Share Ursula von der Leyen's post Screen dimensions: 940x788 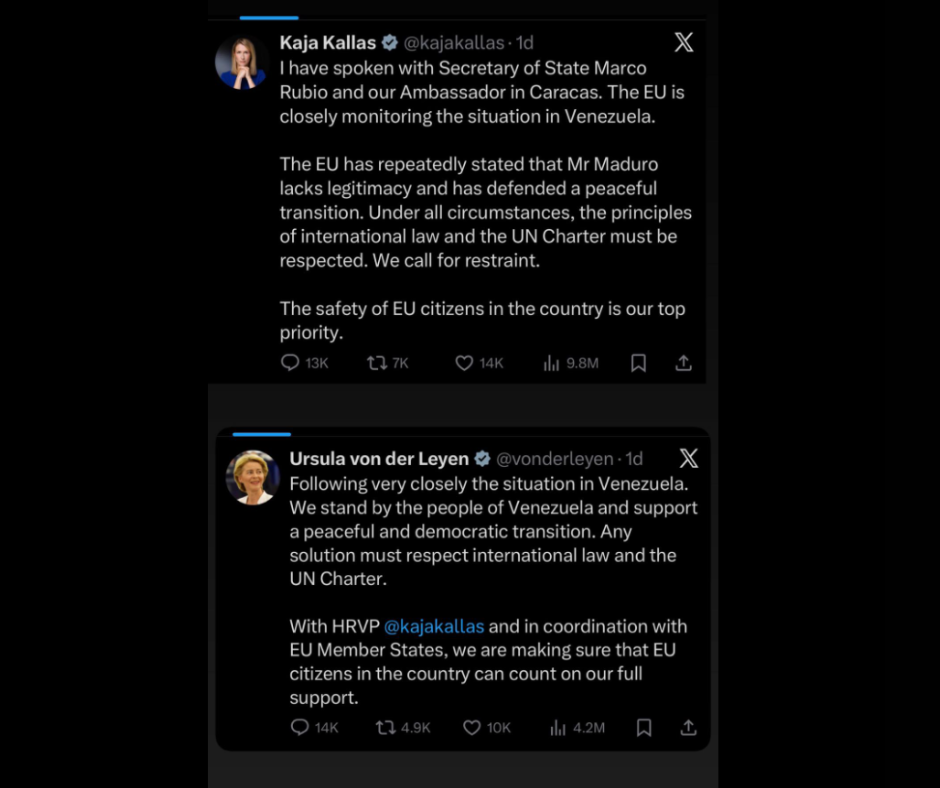689,727
